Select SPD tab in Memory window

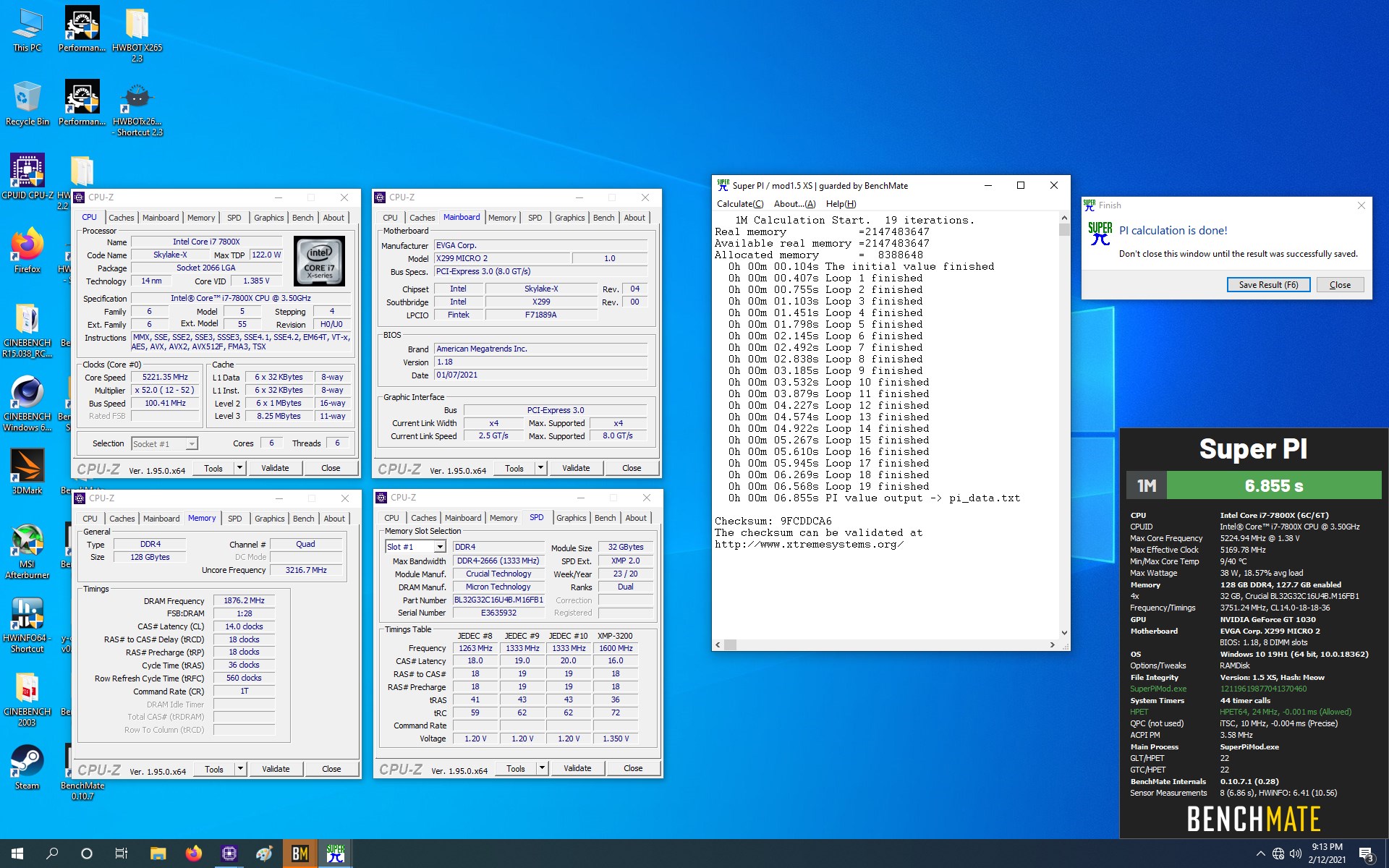pos(234,519)
